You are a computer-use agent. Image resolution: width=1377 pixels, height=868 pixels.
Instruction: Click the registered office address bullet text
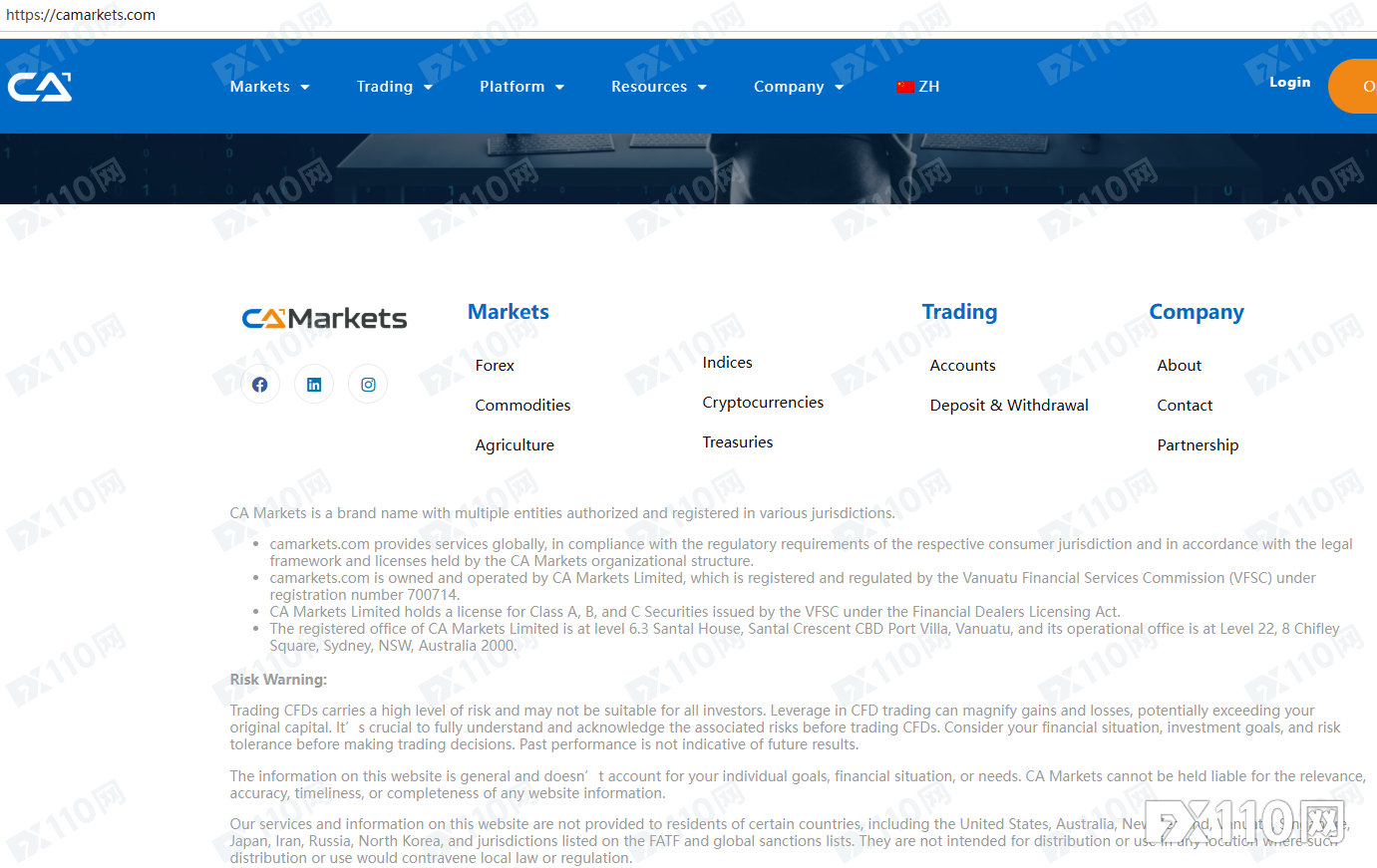point(805,637)
